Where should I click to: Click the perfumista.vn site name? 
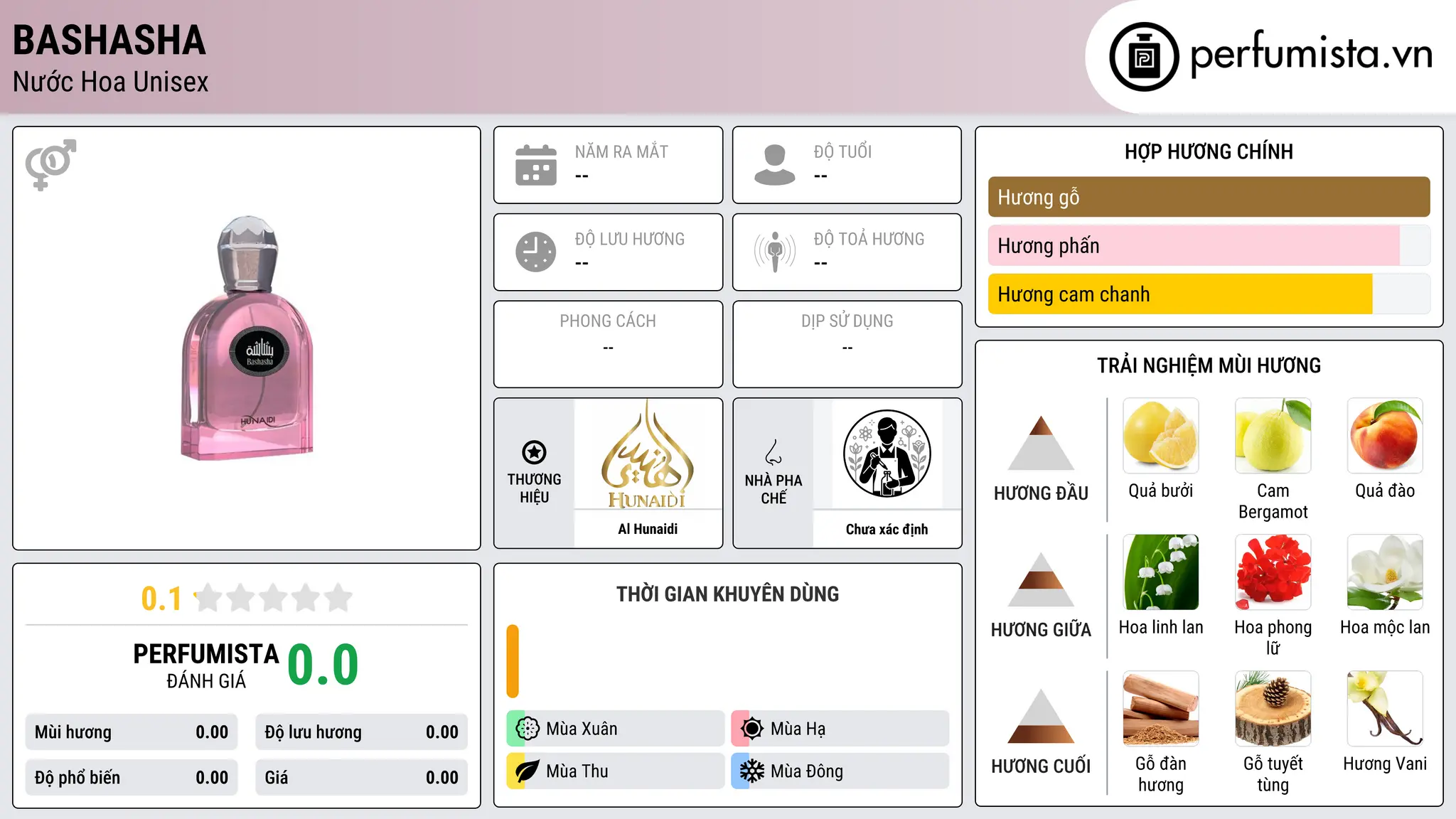(1311, 54)
